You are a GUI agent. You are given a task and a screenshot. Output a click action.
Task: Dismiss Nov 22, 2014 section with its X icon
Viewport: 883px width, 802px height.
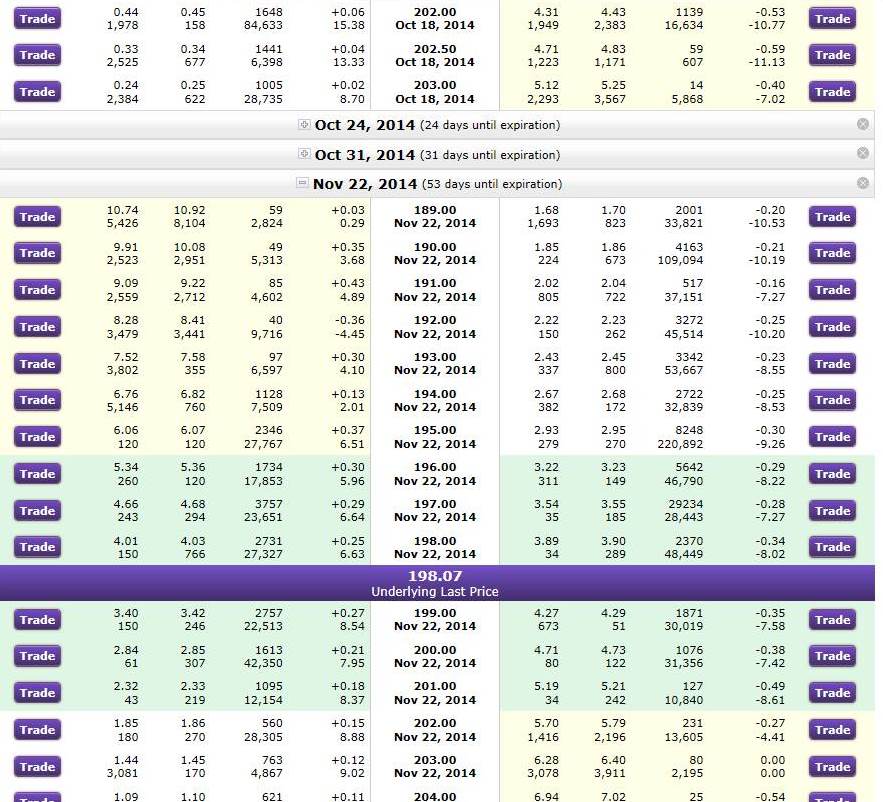863,183
